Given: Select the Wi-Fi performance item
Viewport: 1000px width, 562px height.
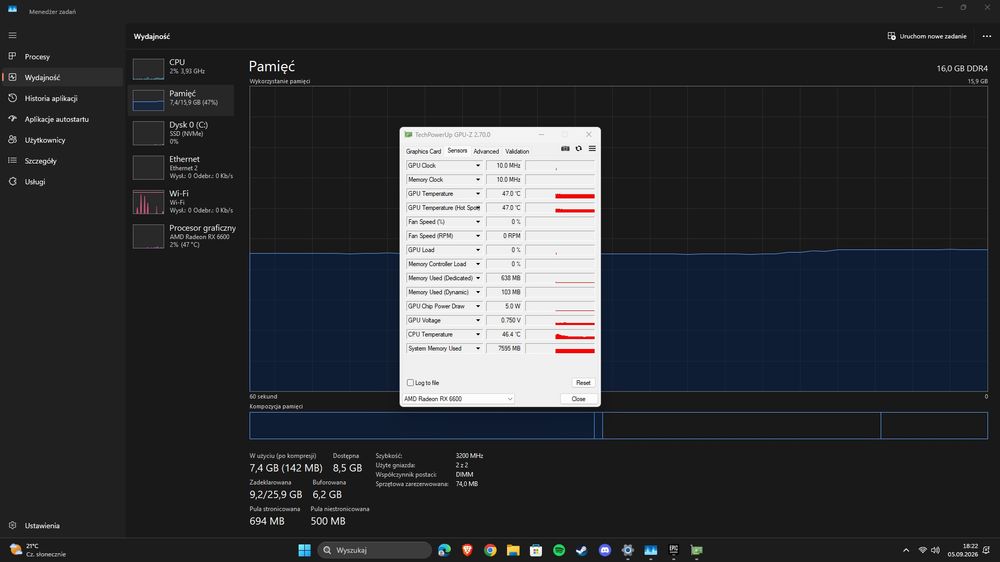Looking at the screenshot, I should (x=182, y=202).
